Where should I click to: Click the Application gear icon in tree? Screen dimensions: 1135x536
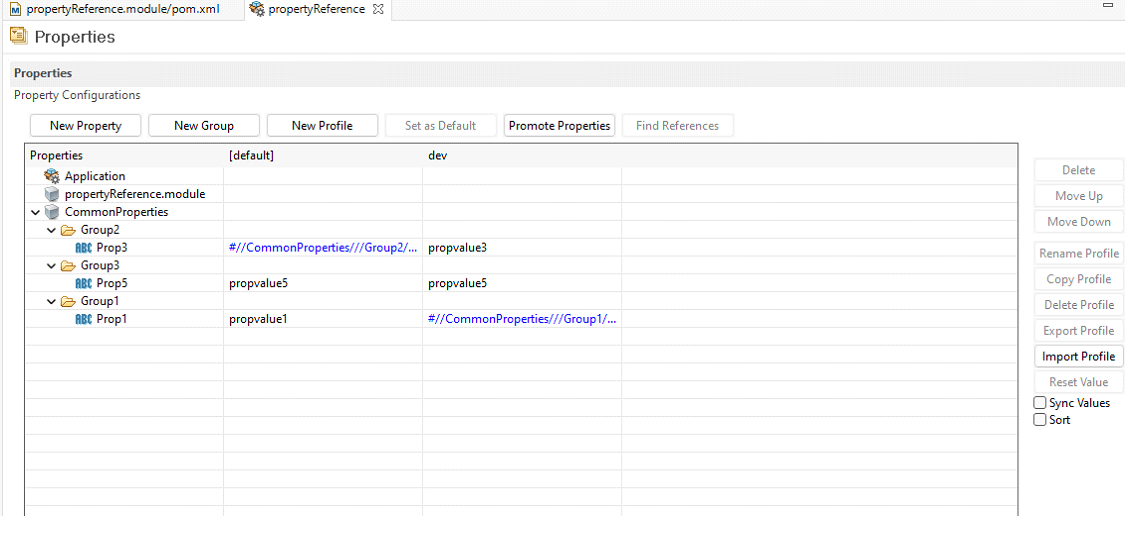(x=52, y=176)
